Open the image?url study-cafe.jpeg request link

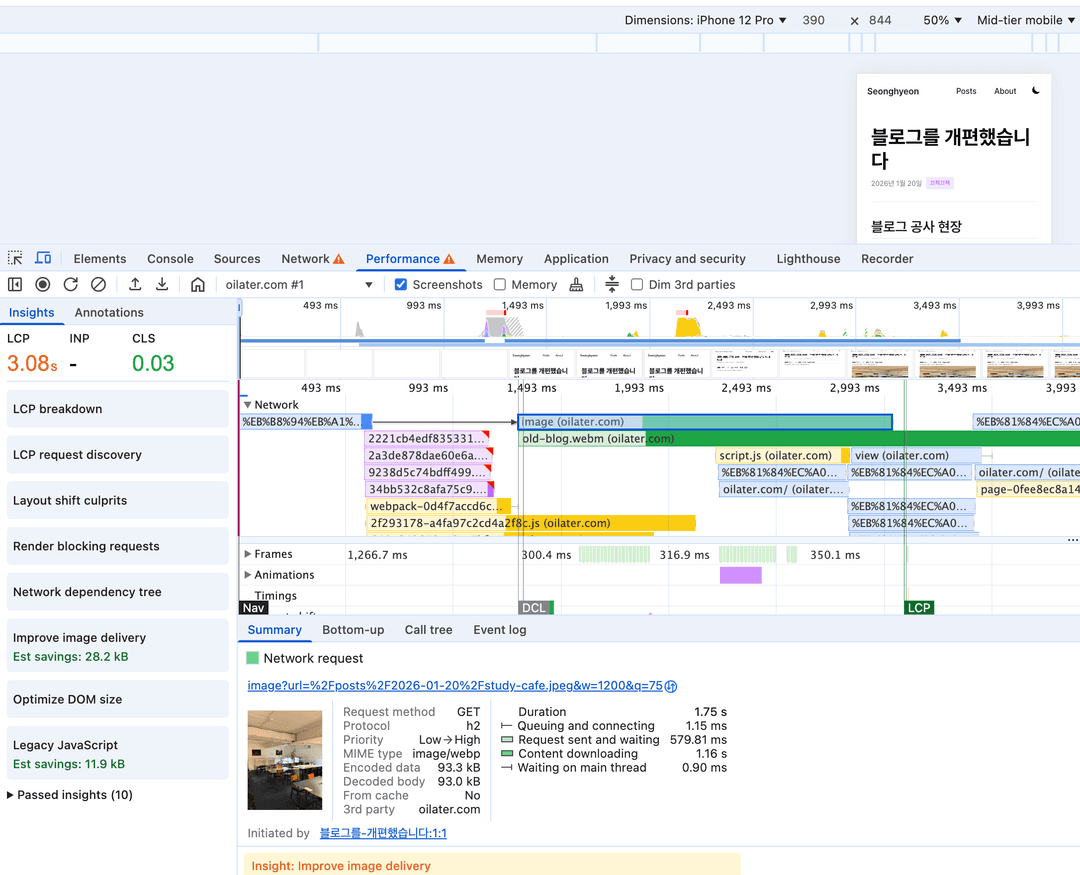point(455,686)
